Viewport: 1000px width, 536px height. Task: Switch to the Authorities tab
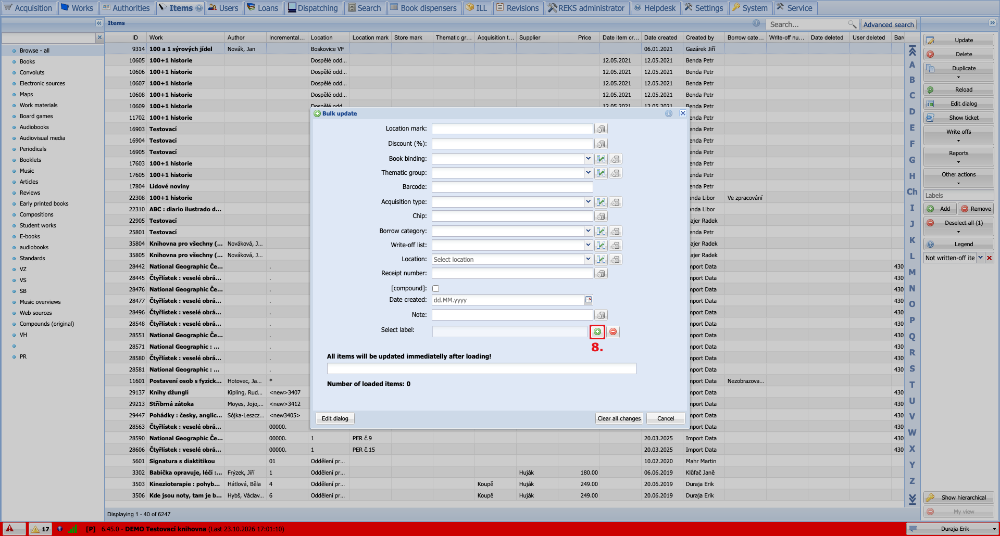[x=126, y=8]
